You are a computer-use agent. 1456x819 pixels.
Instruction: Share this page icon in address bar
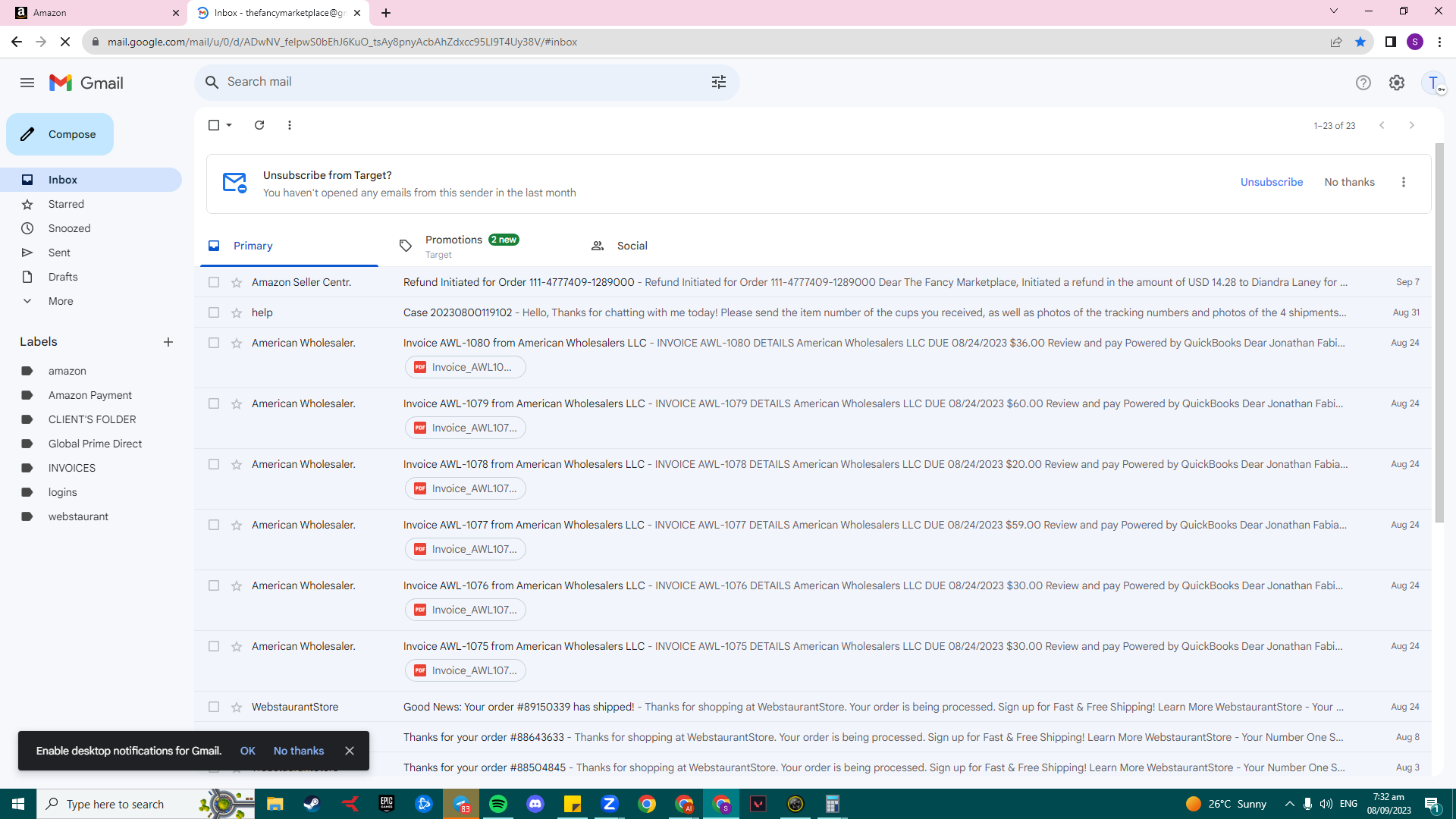coord(1336,42)
